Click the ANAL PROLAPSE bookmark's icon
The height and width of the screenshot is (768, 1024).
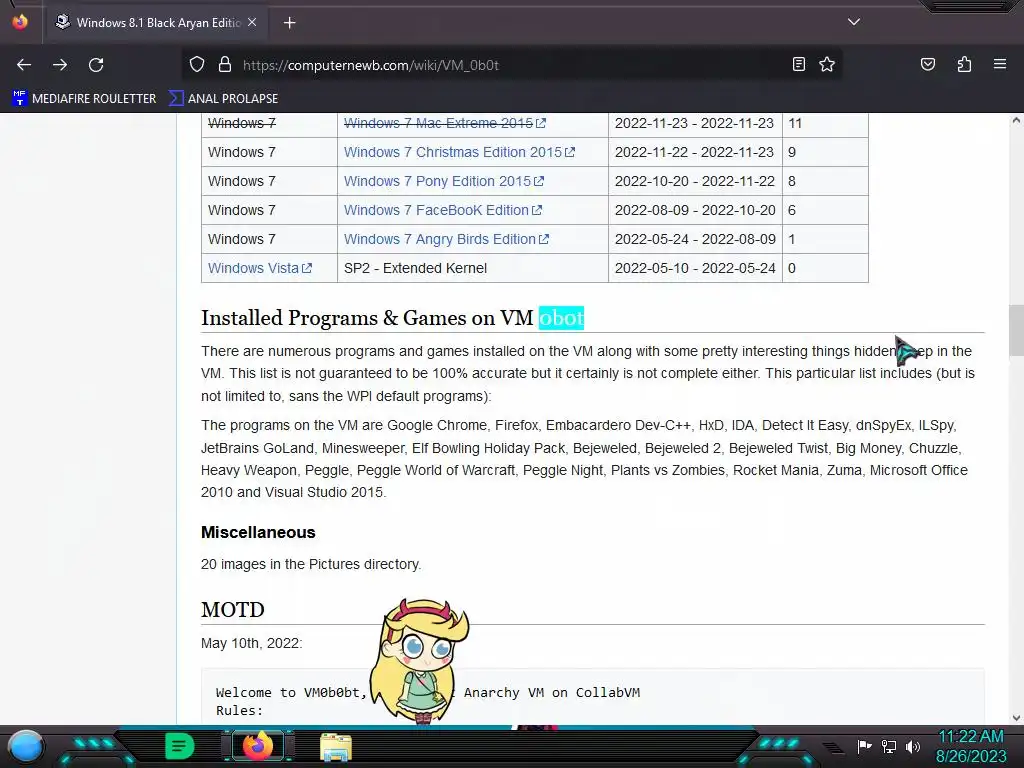[176, 99]
